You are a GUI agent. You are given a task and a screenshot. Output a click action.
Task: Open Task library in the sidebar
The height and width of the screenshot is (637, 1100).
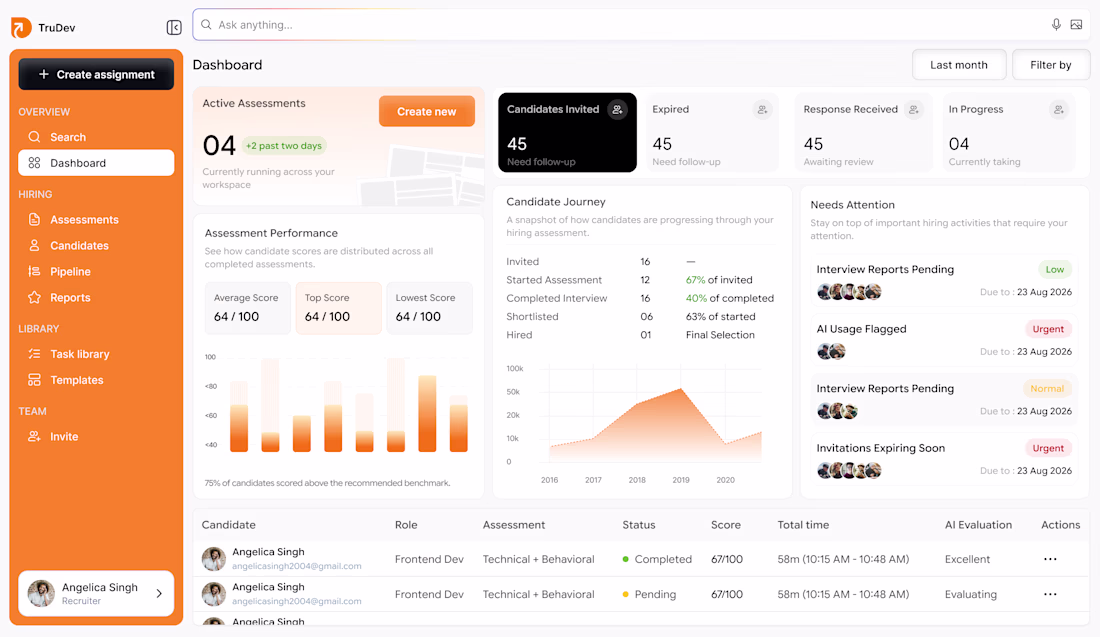(96, 354)
